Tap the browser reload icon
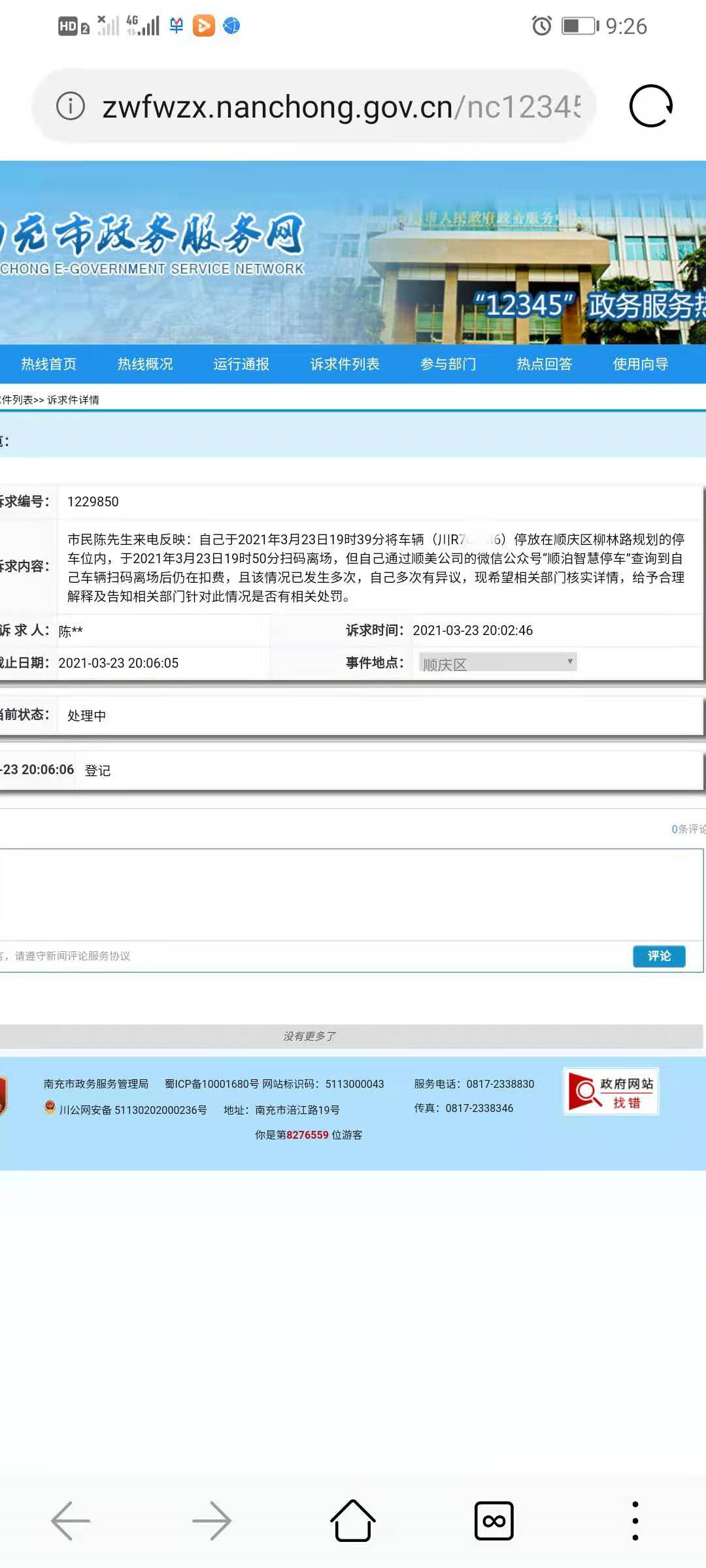 [x=650, y=106]
